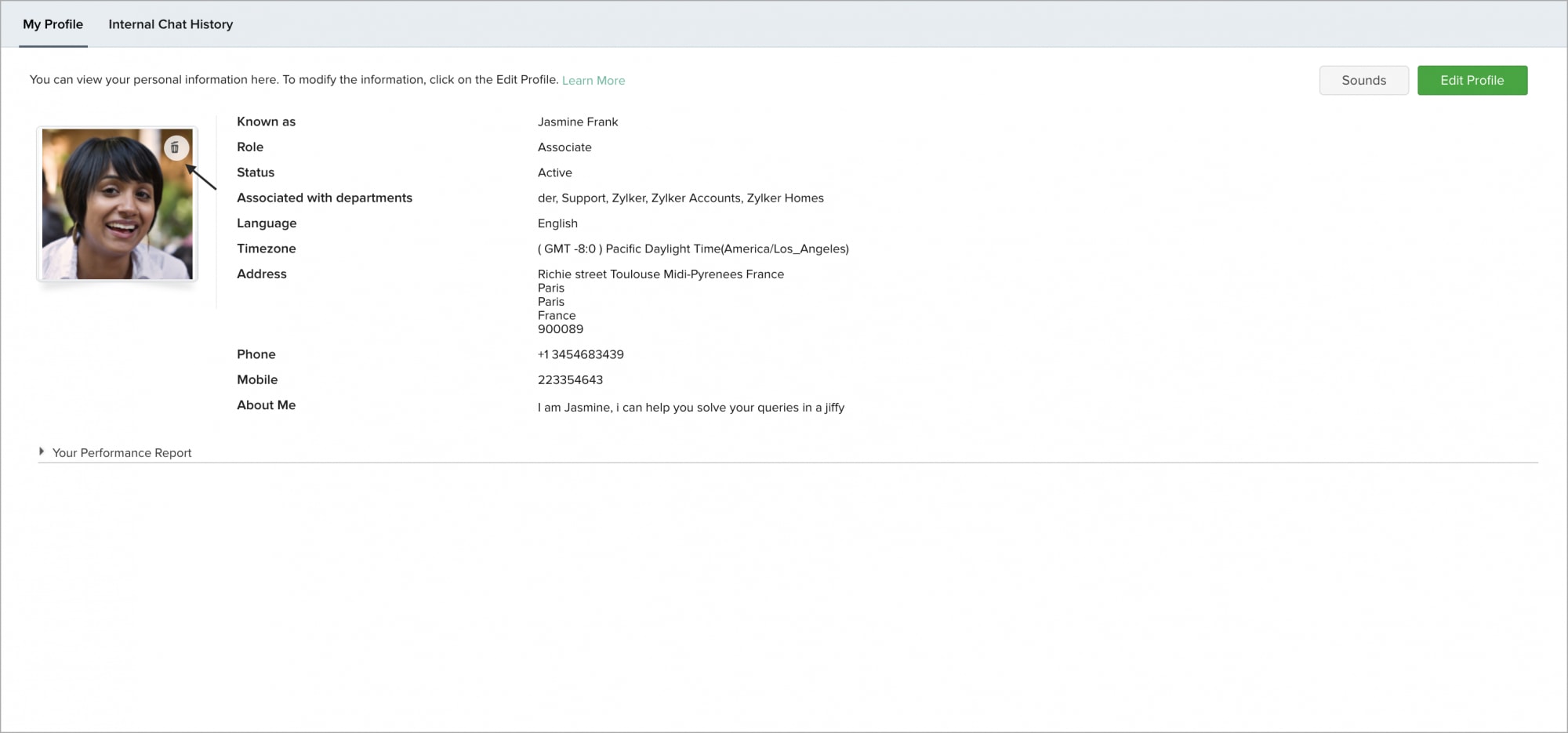
Task: Click the Associated with departments label
Action: 325,198
